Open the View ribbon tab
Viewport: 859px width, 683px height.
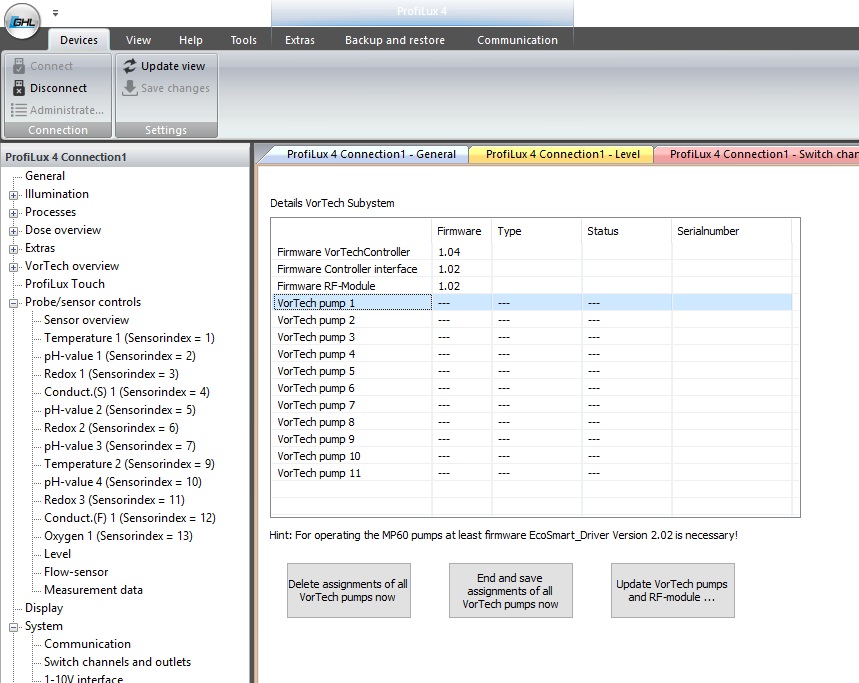tap(138, 40)
